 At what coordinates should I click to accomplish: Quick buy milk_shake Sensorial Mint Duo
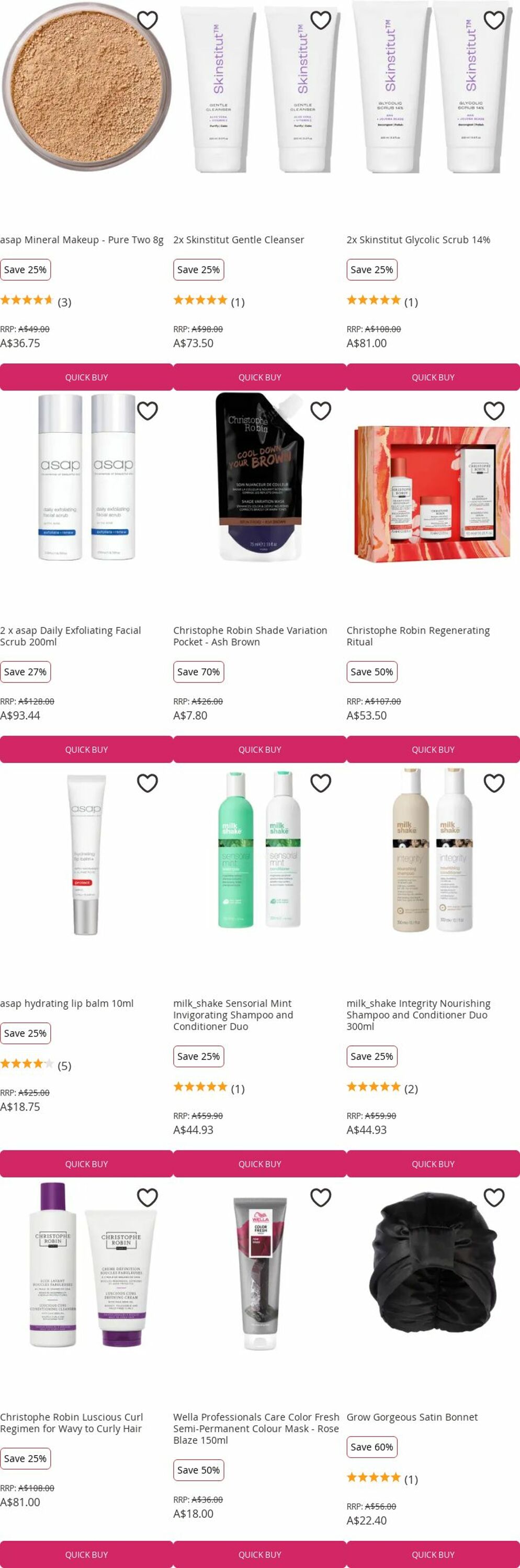pyautogui.click(x=260, y=1164)
